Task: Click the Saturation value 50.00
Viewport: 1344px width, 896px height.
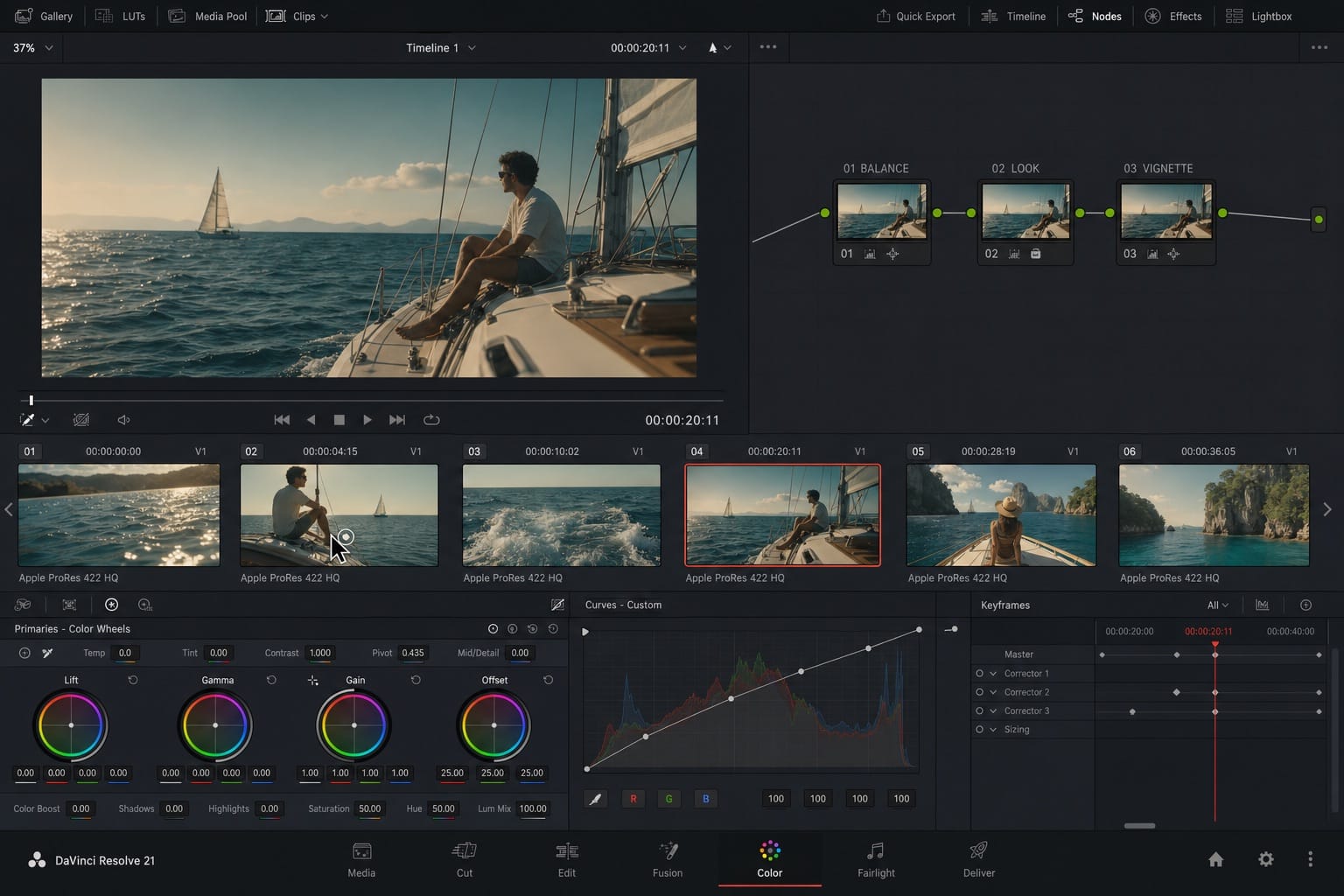Action: (369, 808)
